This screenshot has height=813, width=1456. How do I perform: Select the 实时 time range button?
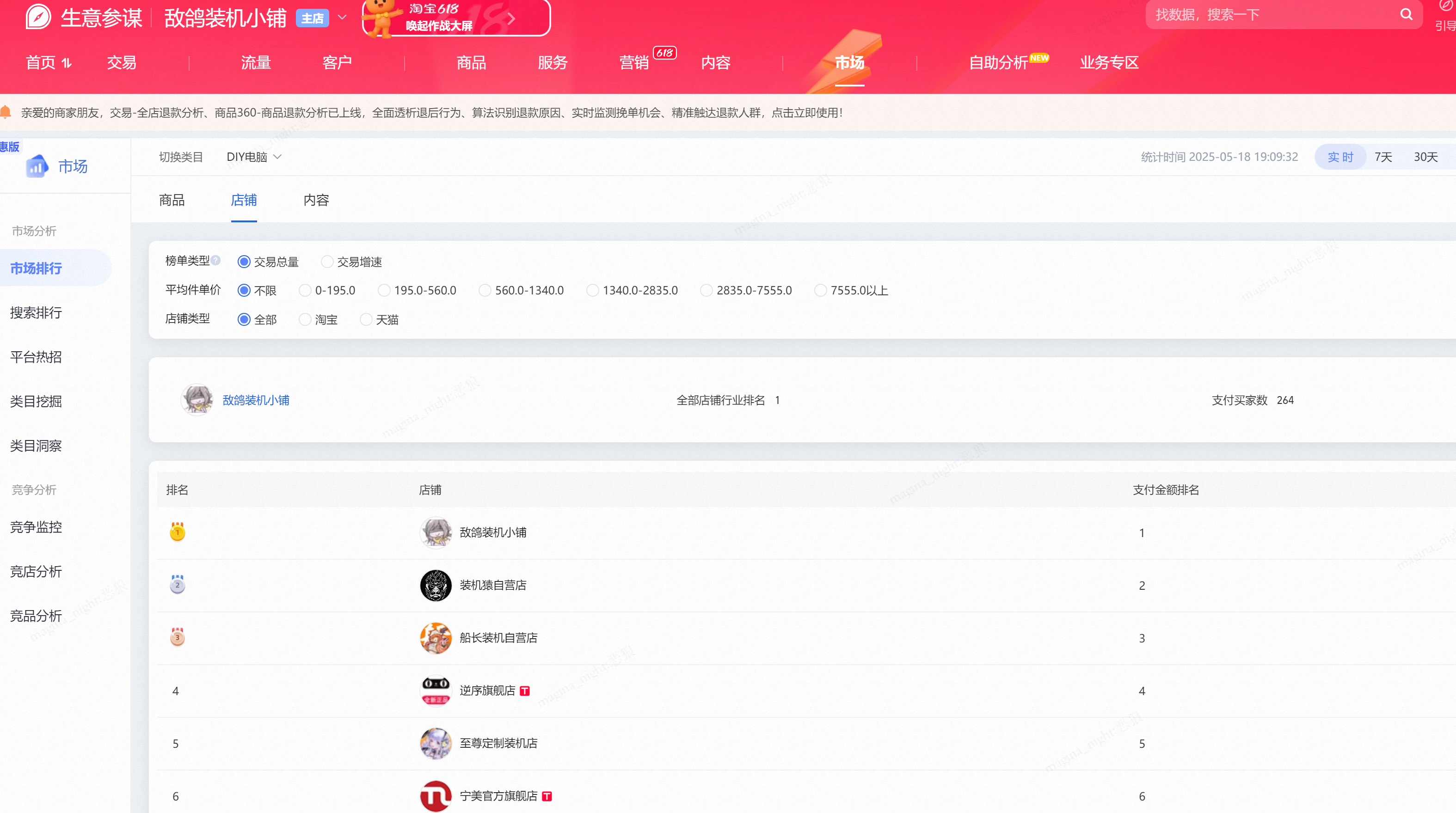(x=1340, y=157)
